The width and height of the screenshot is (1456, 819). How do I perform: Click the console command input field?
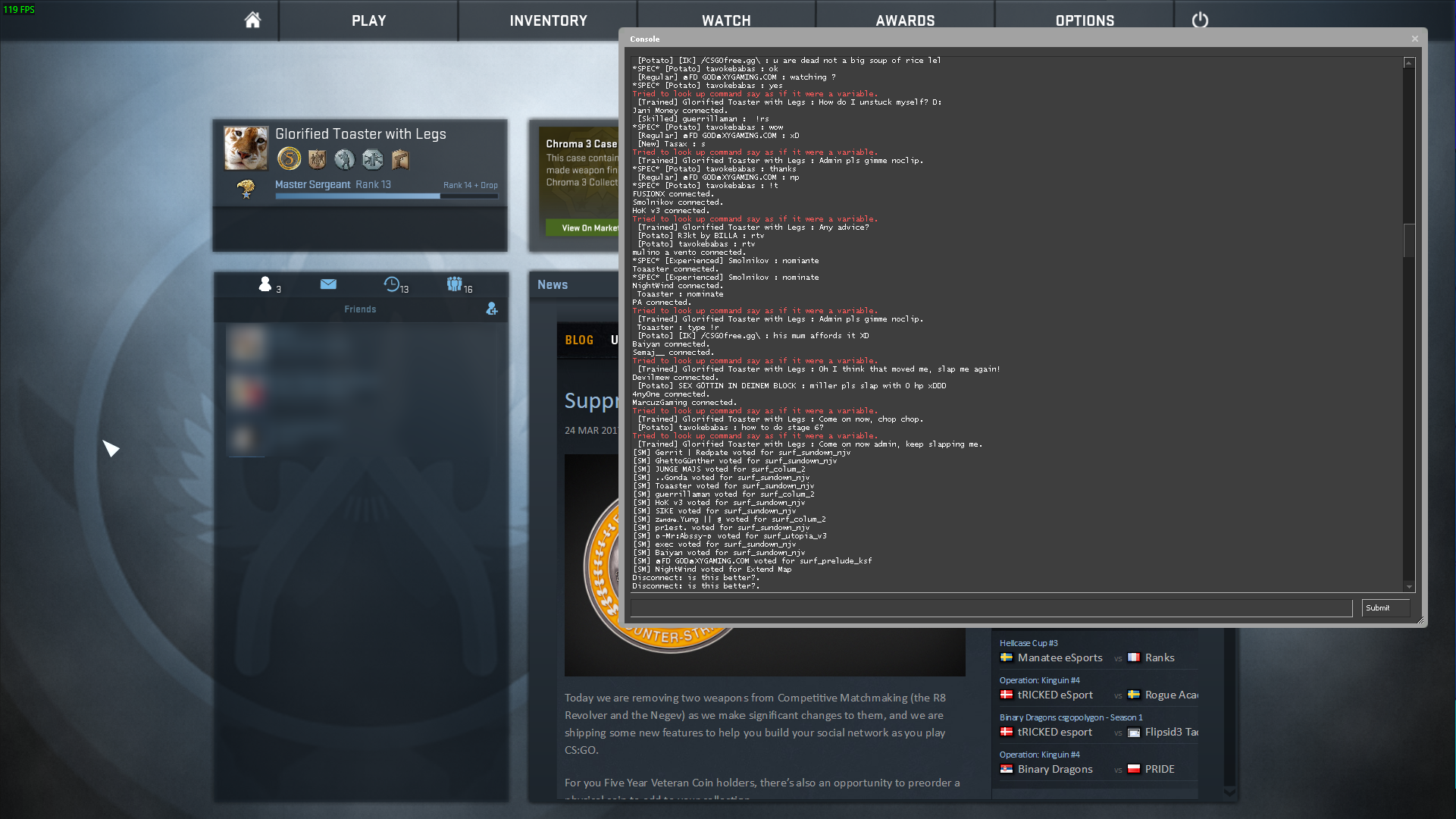991,608
